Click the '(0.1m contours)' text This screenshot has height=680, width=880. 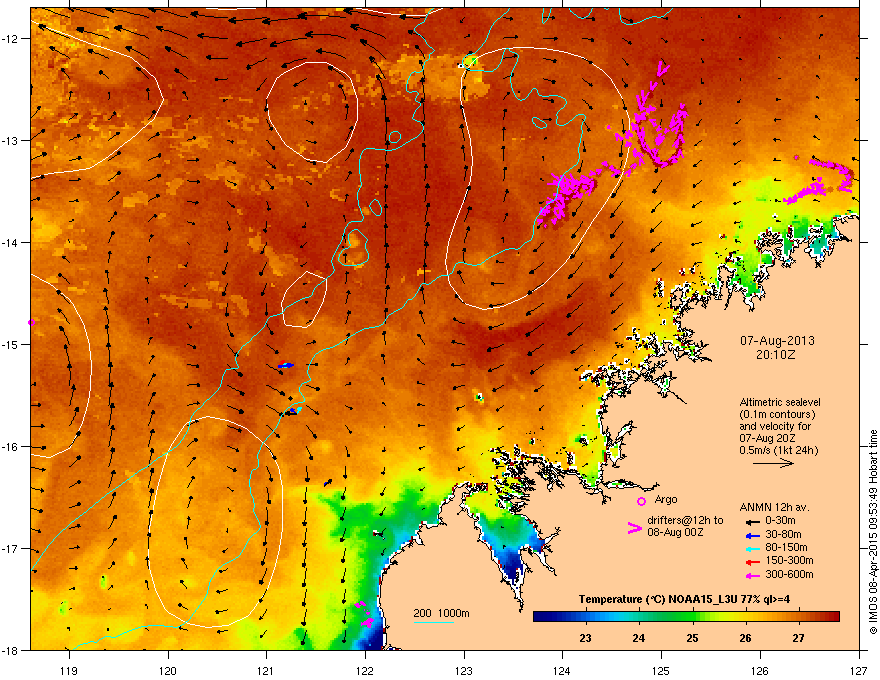pyautogui.click(x=777, y=414)
